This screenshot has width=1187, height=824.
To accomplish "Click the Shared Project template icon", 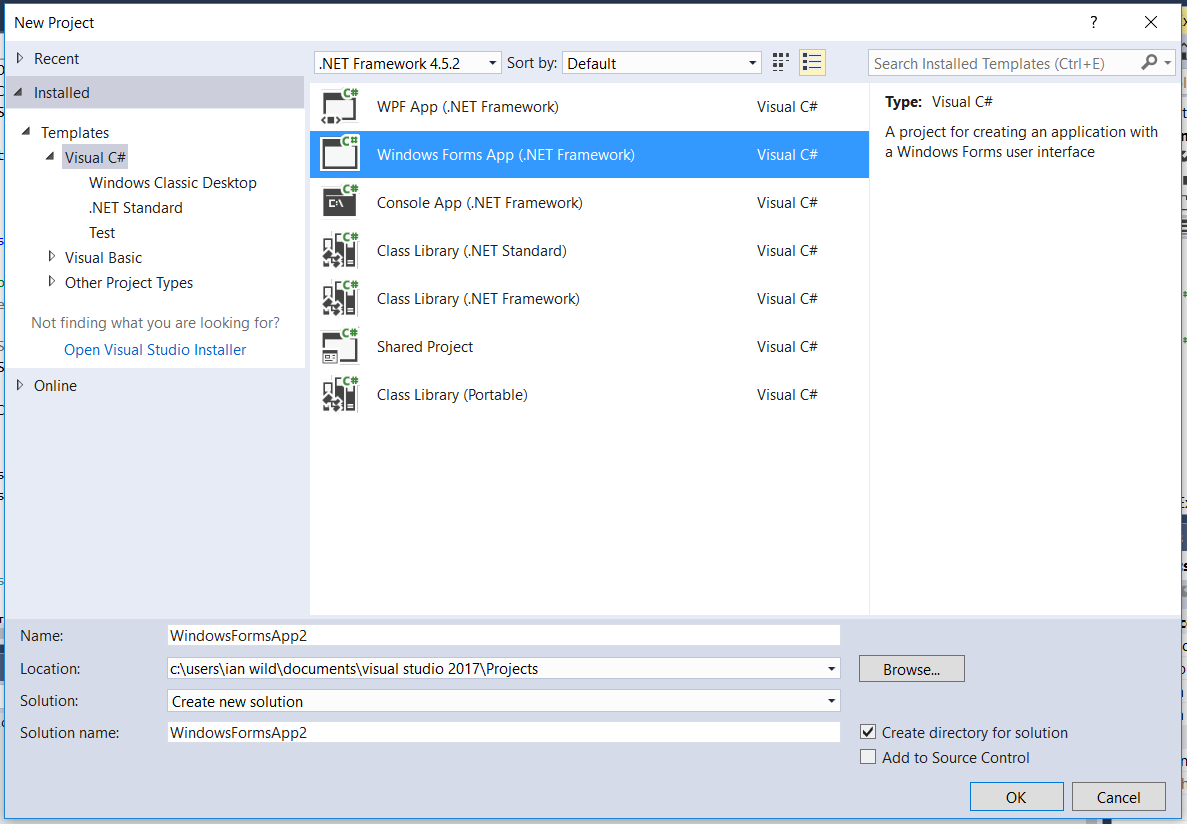I will 340,347.
